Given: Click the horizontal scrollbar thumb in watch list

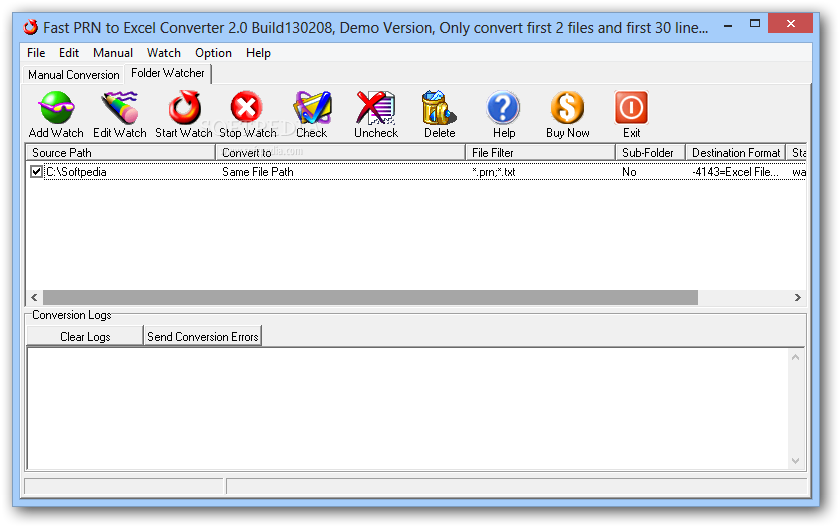Looking at the screenshot, I should [x=370, y=297].
